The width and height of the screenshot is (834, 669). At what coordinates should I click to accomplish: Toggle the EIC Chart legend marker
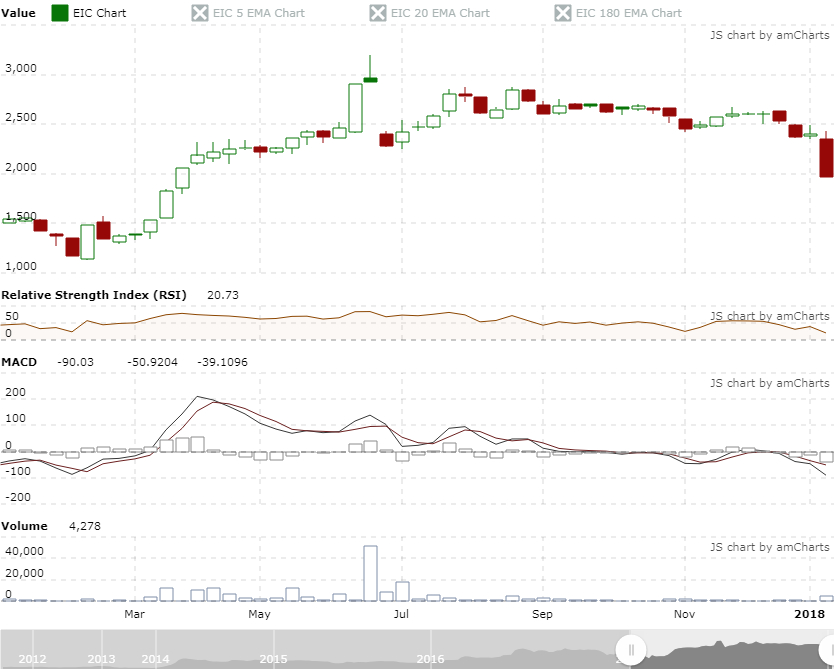pos(60,13)
